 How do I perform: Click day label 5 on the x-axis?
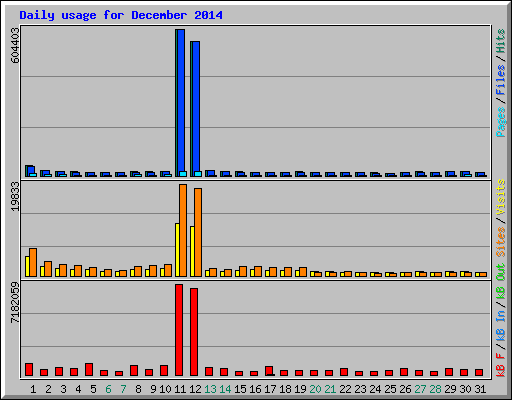[93, 389]
